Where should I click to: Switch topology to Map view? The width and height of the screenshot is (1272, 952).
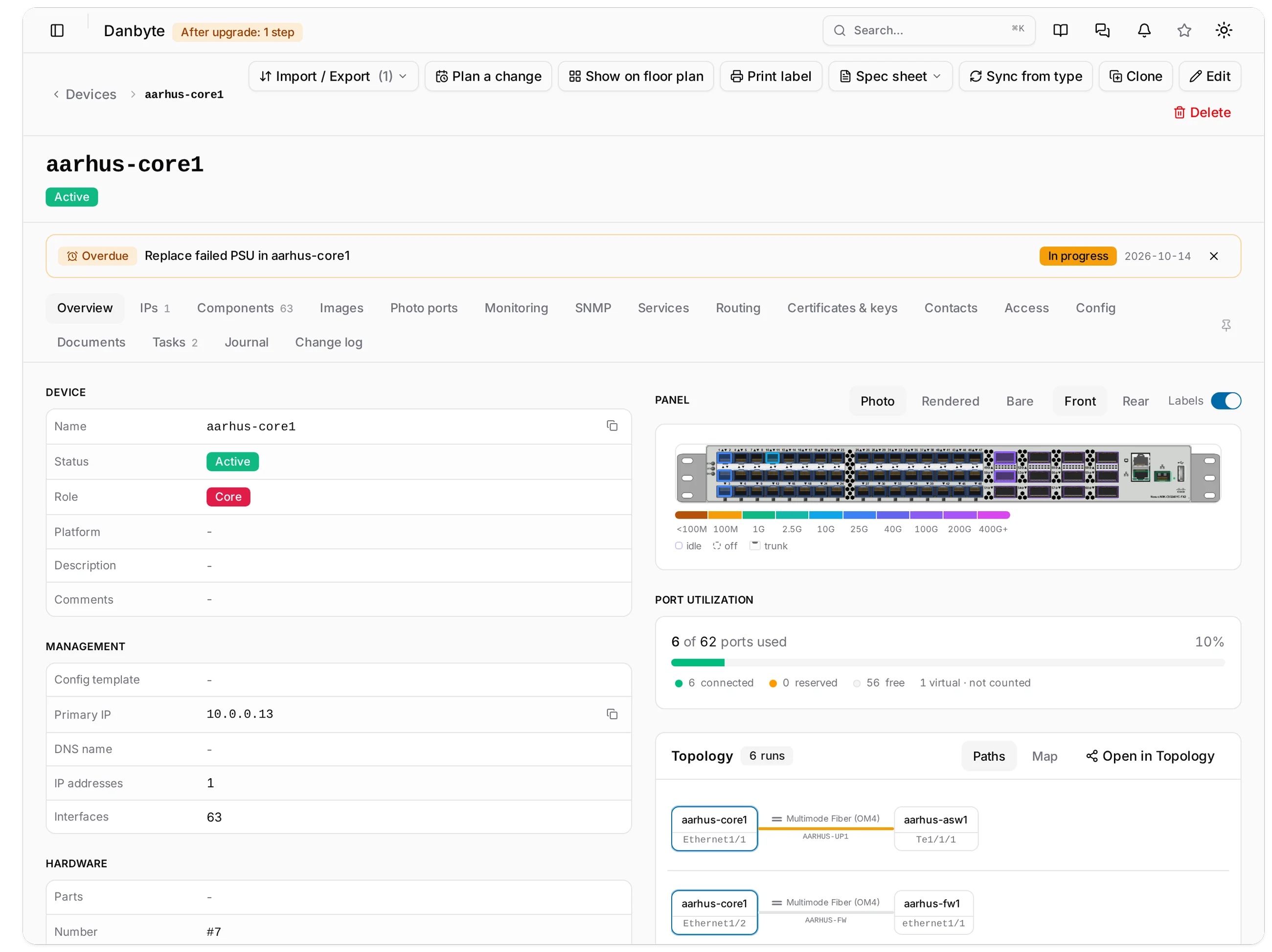point(1045,756)
